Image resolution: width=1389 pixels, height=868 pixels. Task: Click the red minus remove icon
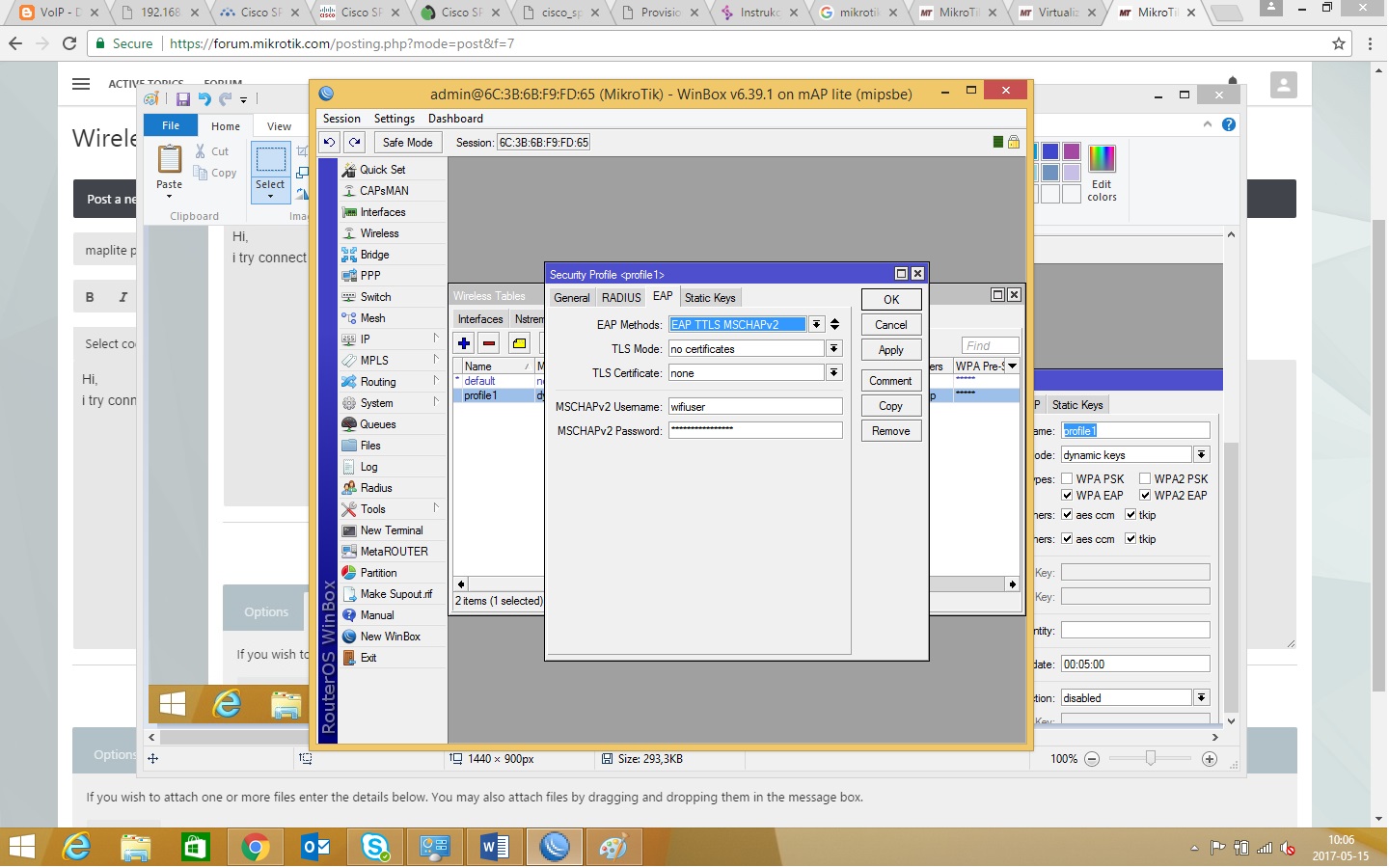pyautogui.click(x=489, y=343)
